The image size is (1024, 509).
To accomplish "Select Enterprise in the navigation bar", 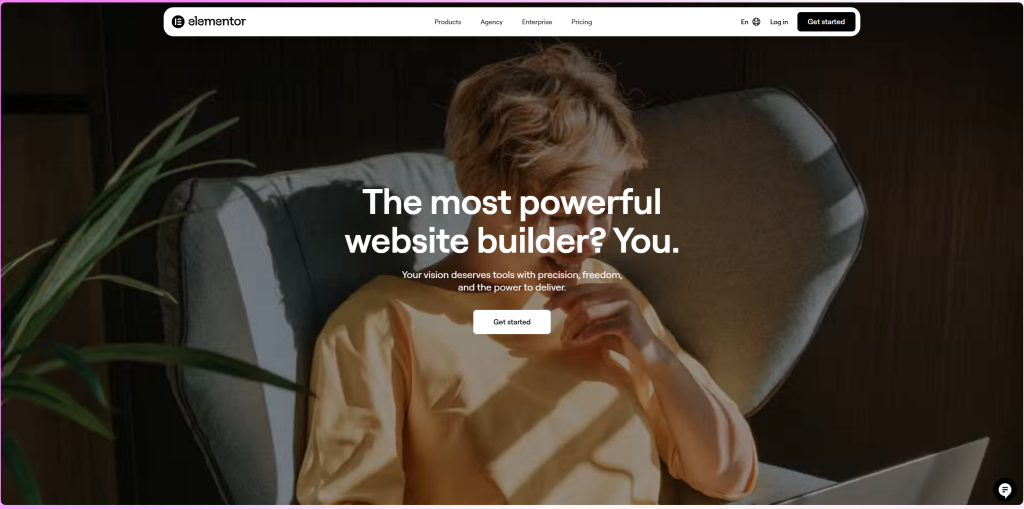I will pyautogui.click(x=537, y=22).
